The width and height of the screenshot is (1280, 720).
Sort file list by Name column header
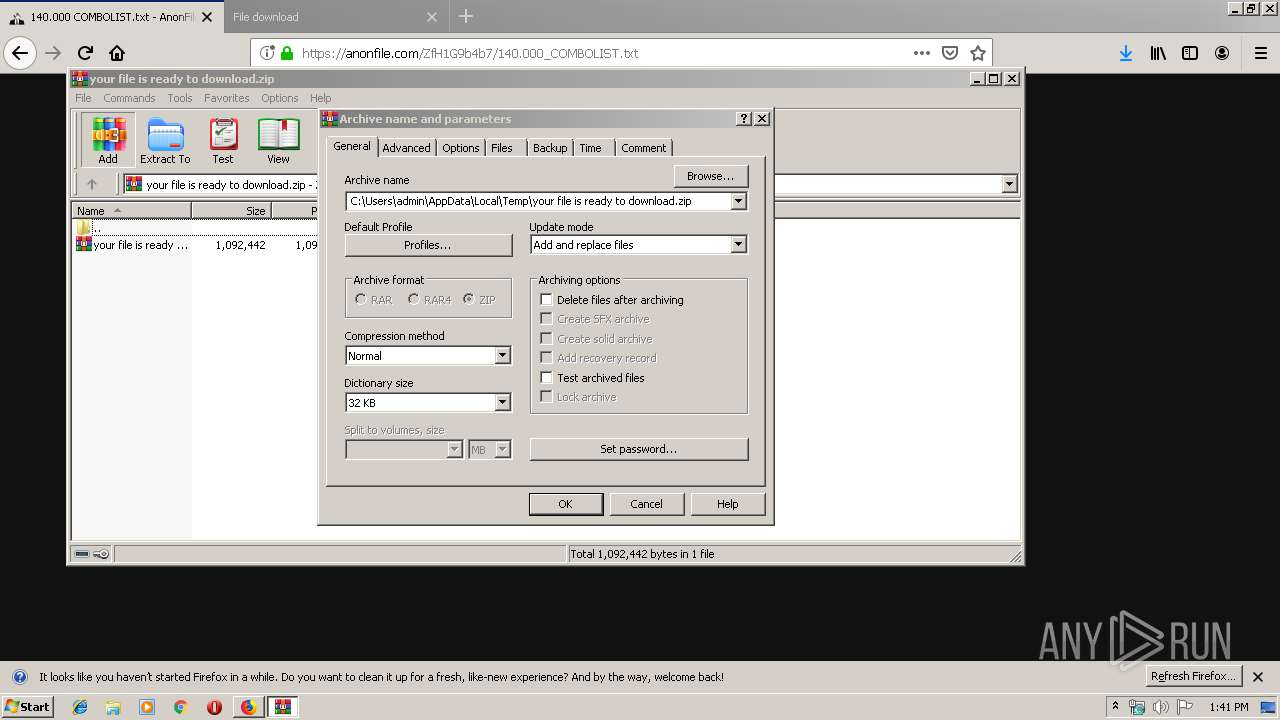[131, 211]
